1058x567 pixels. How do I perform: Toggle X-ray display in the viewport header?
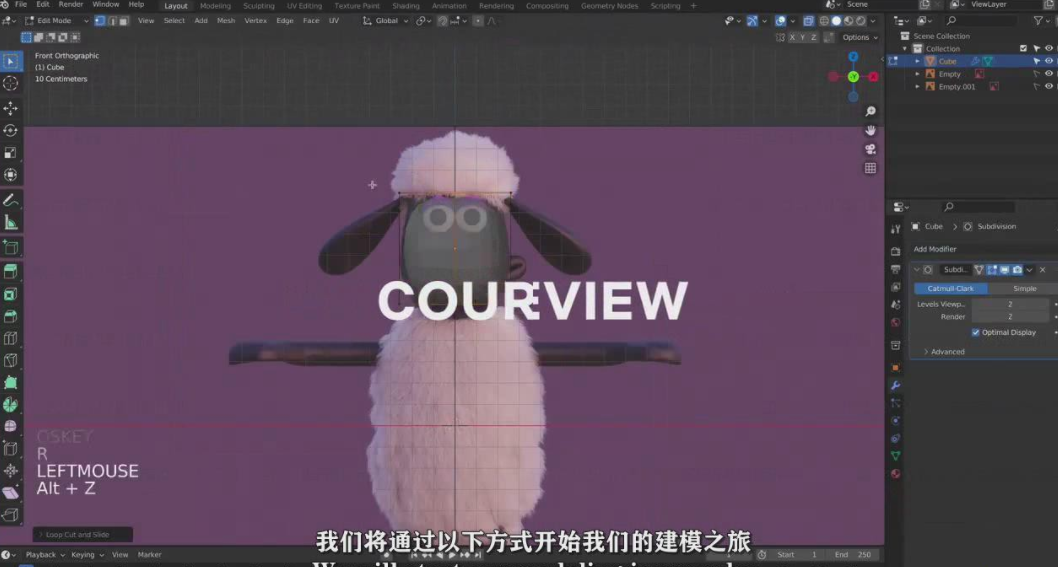(x=808, y=21)
